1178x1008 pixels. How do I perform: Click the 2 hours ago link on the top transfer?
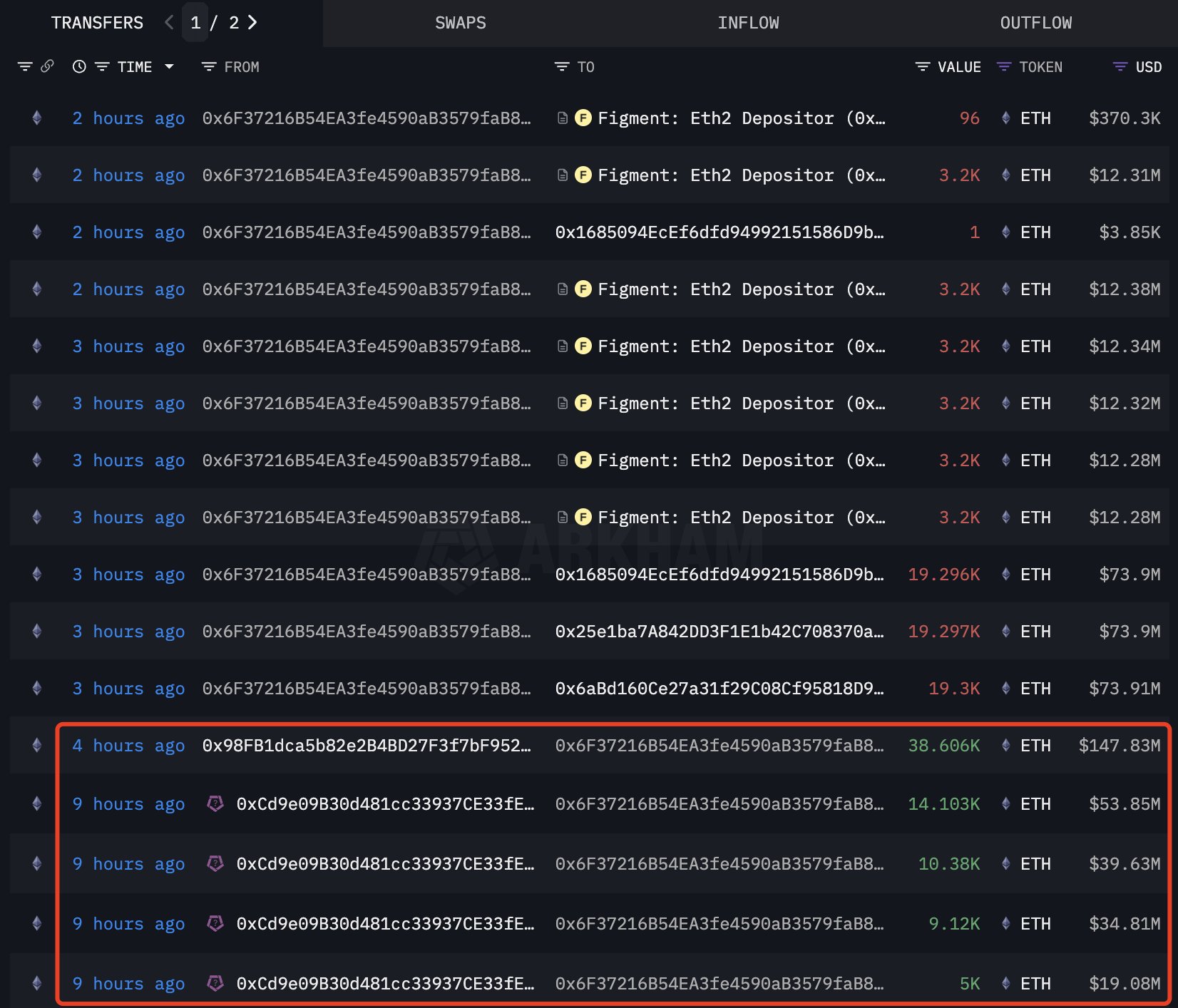tap(128, 118)
